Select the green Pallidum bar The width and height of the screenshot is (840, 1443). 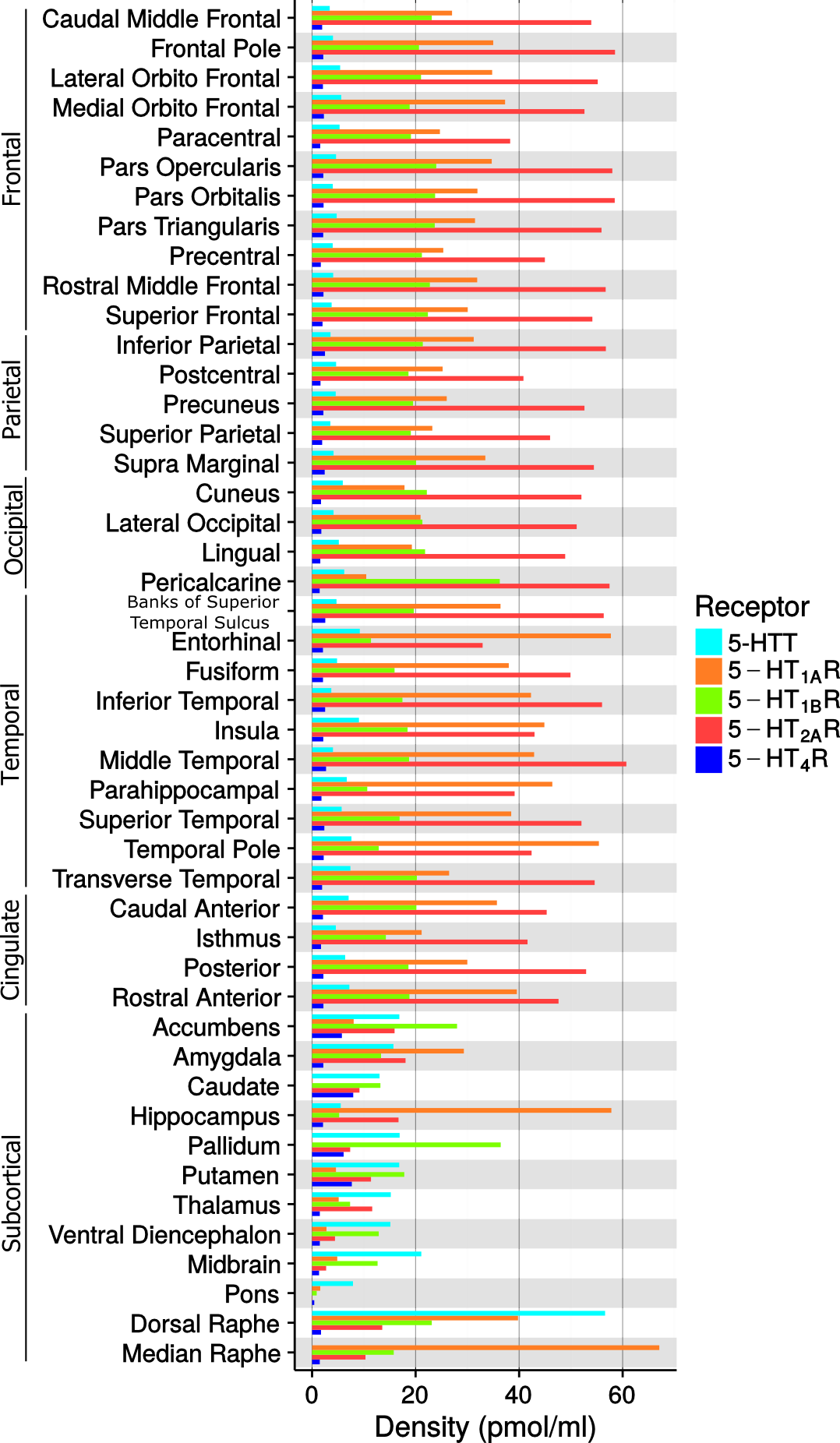[x=406, y=1145]
